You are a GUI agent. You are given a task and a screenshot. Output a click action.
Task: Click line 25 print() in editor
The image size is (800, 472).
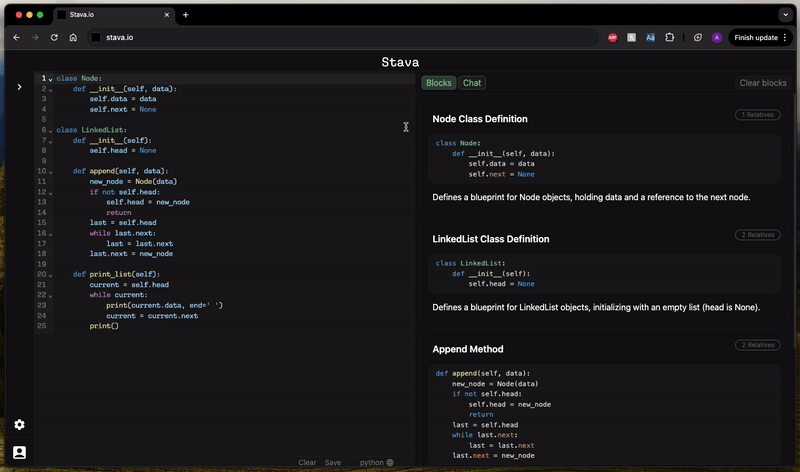tap(104, 326)
